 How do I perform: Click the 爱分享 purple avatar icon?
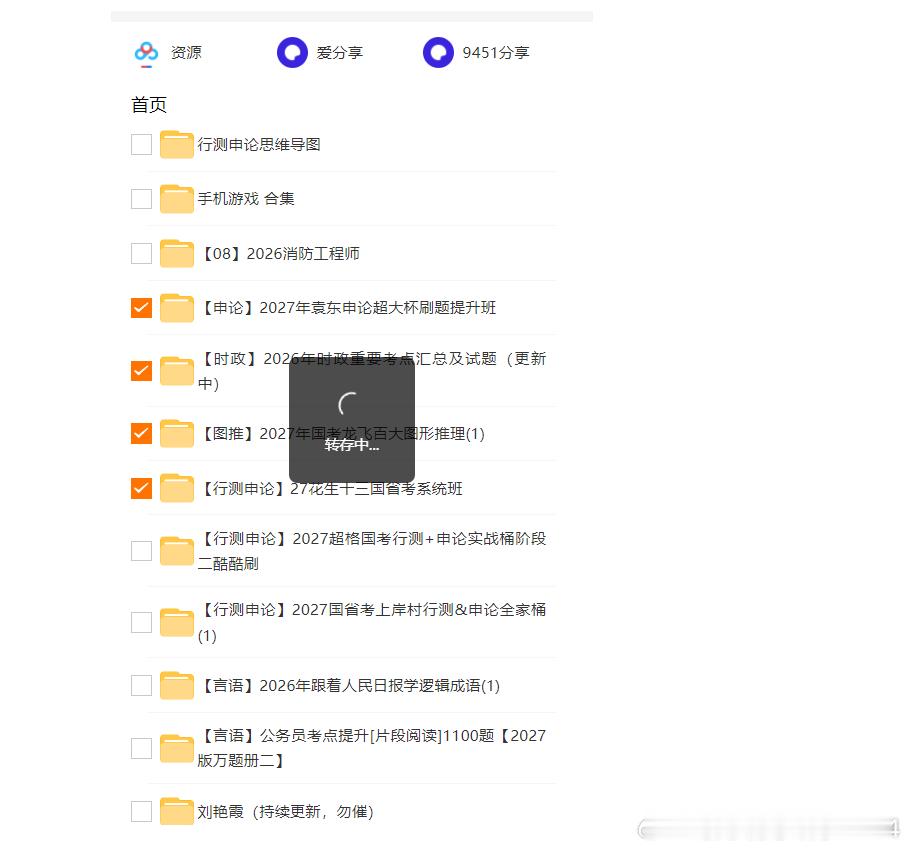(292, 53)
